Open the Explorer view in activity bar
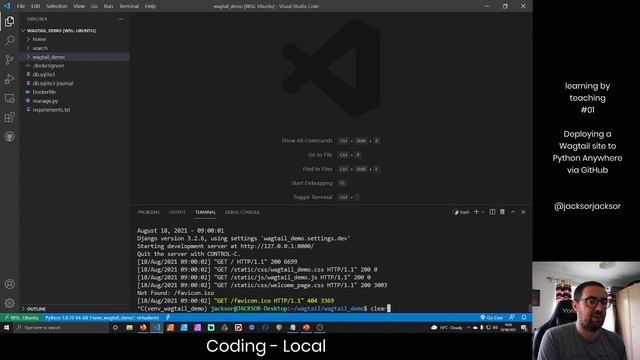 click(x=9, y=21)
